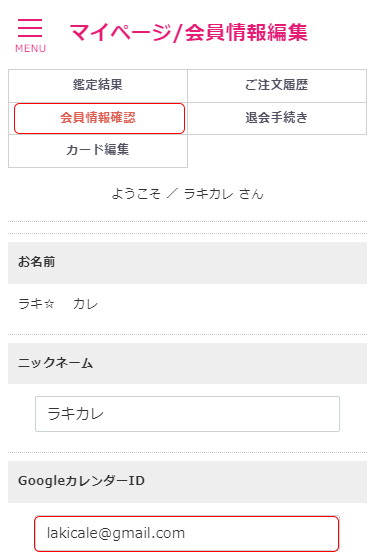
Task: Click the マイページ/会員情報編集 page title
Action: pyautogui.click(x=189, y=32)
